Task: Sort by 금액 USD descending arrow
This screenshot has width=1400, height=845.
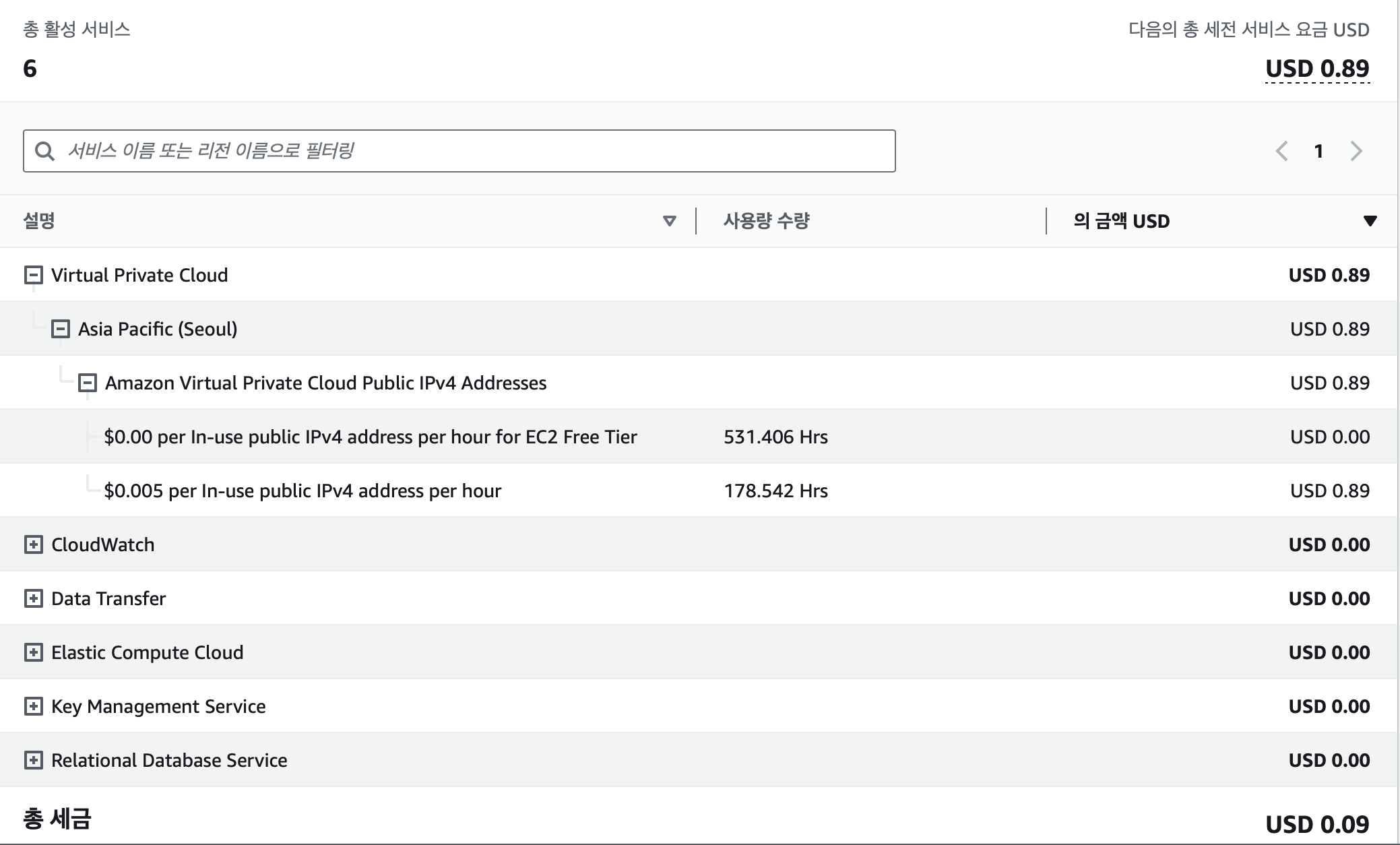Action: (1370, 221)
